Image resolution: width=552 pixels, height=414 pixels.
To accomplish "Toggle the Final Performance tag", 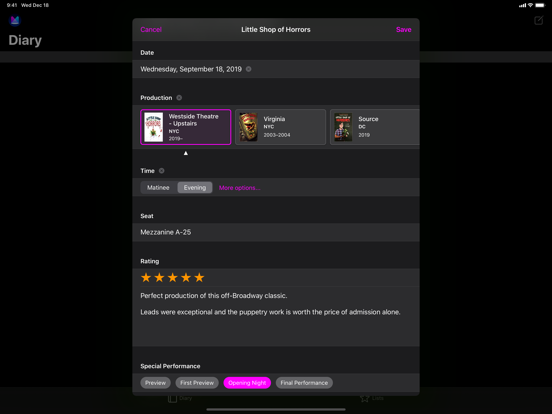I will [x=304, y=383].
